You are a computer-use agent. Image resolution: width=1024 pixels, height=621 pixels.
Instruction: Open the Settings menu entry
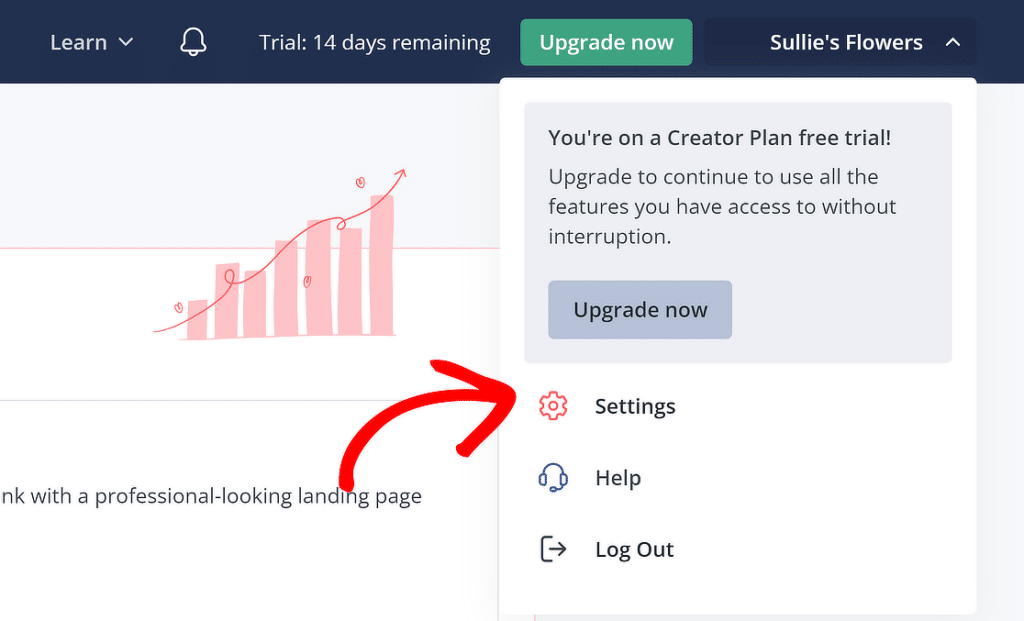click(634, 405)
